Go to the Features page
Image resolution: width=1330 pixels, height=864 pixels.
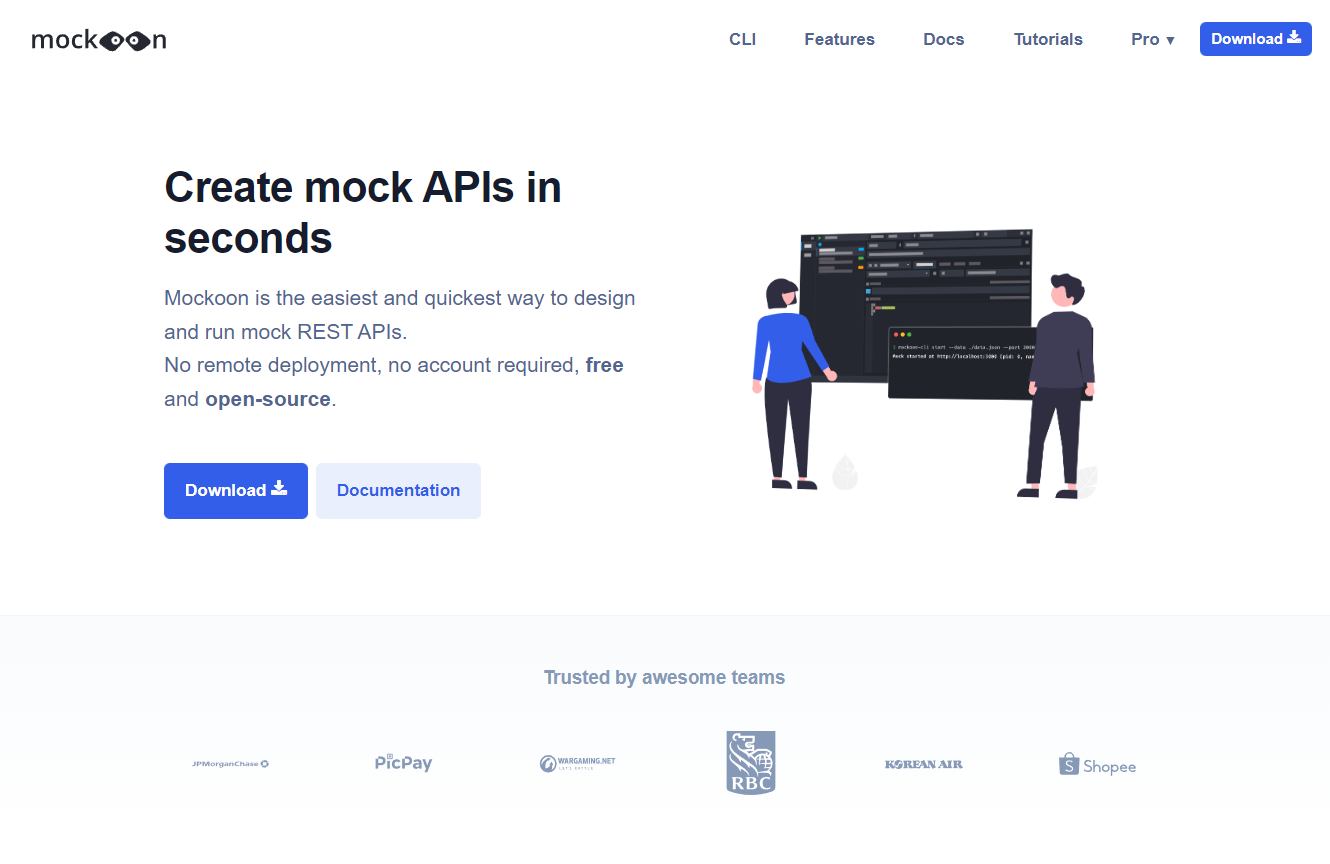click(x=839, y=39)
